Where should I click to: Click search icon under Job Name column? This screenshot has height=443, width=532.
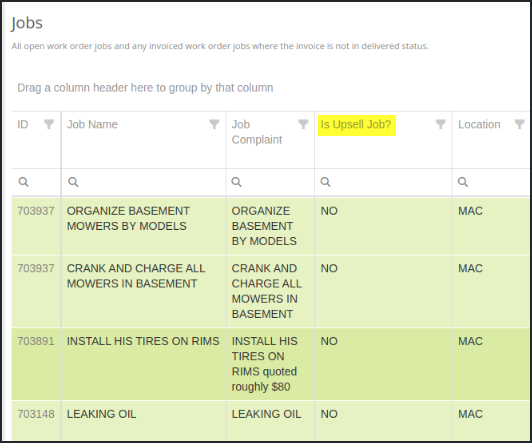(x=73, y=182)
